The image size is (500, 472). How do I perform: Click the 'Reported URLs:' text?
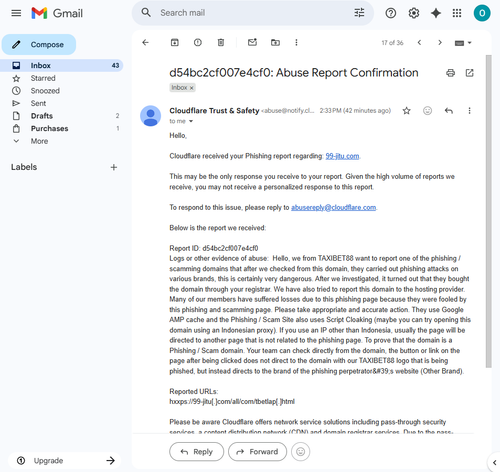194,391
